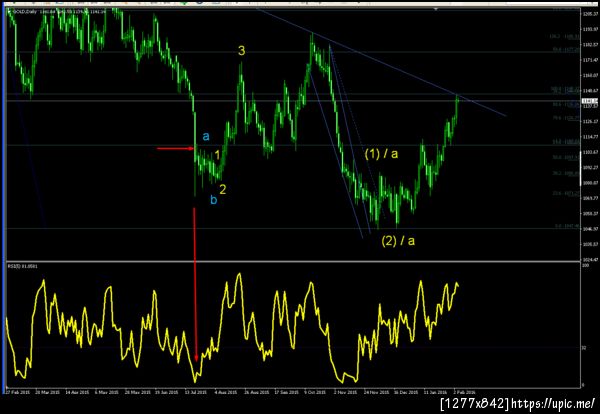The width and height of the screenshot is (600, 414).
Task: Click the RSI scale value 100
Action: (585, 265)
